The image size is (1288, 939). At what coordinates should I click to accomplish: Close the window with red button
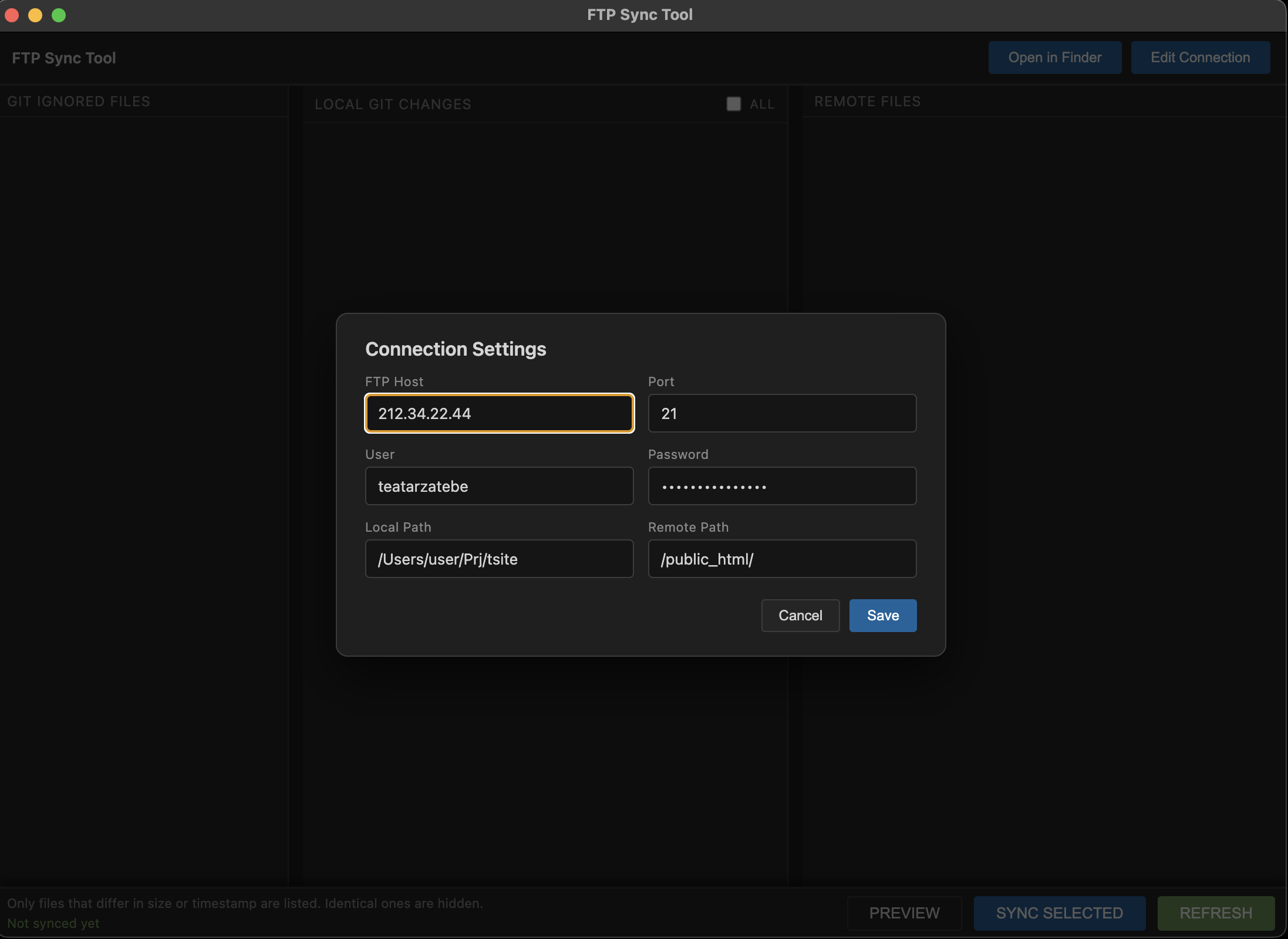pyautogui.click(x=12, y=15)
